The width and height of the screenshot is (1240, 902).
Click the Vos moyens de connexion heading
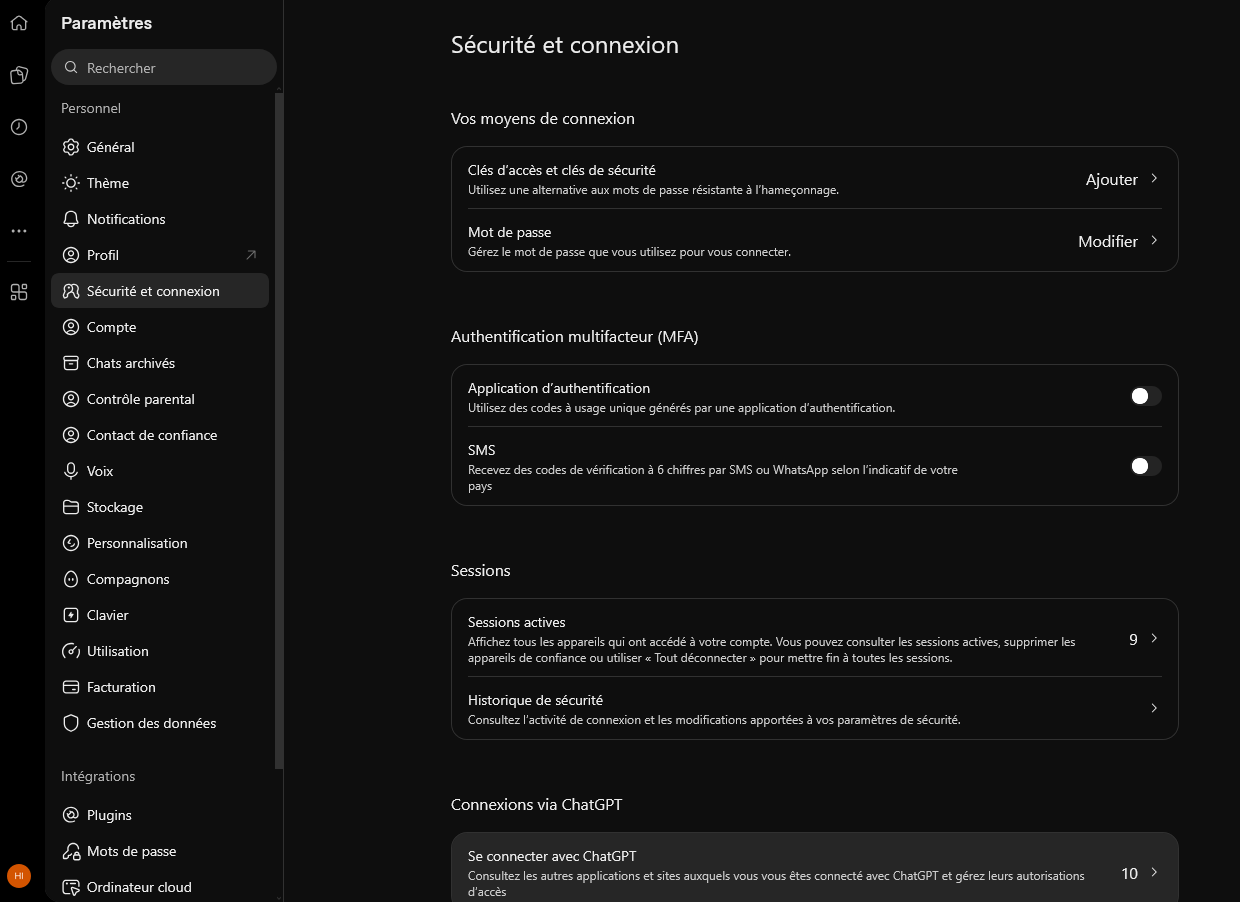click(x=543, y=119)
